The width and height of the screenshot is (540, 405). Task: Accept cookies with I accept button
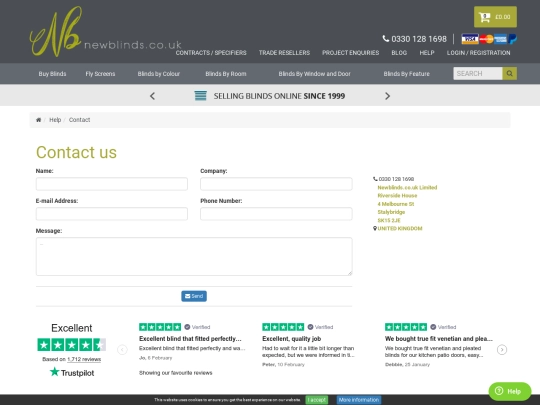[x=316, y=400]
